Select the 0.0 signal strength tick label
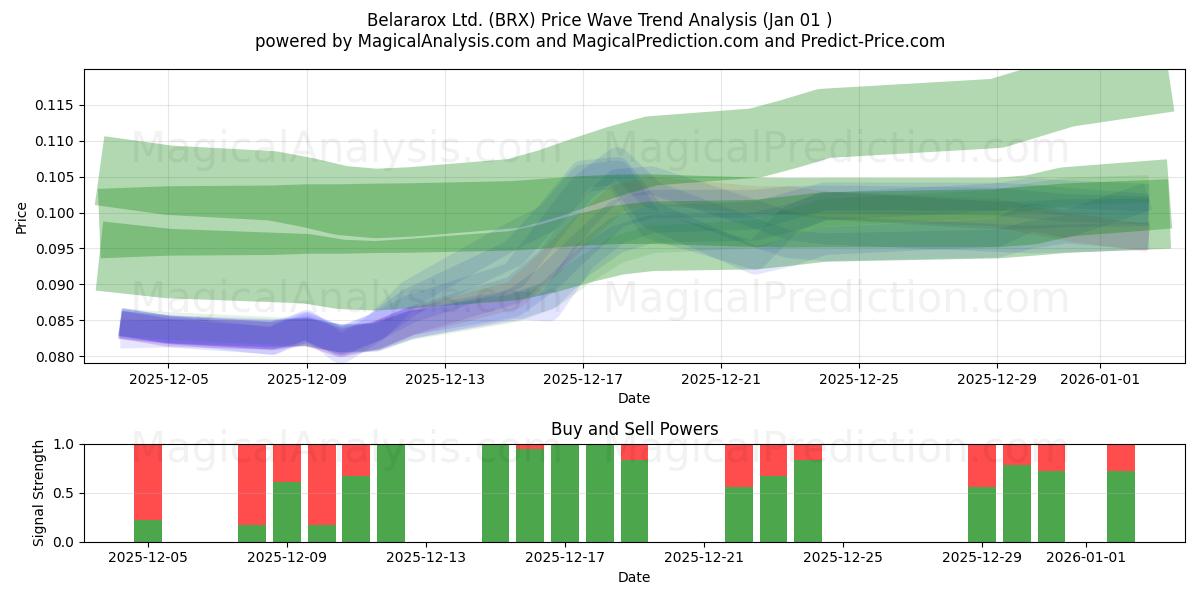 (65, 542)
